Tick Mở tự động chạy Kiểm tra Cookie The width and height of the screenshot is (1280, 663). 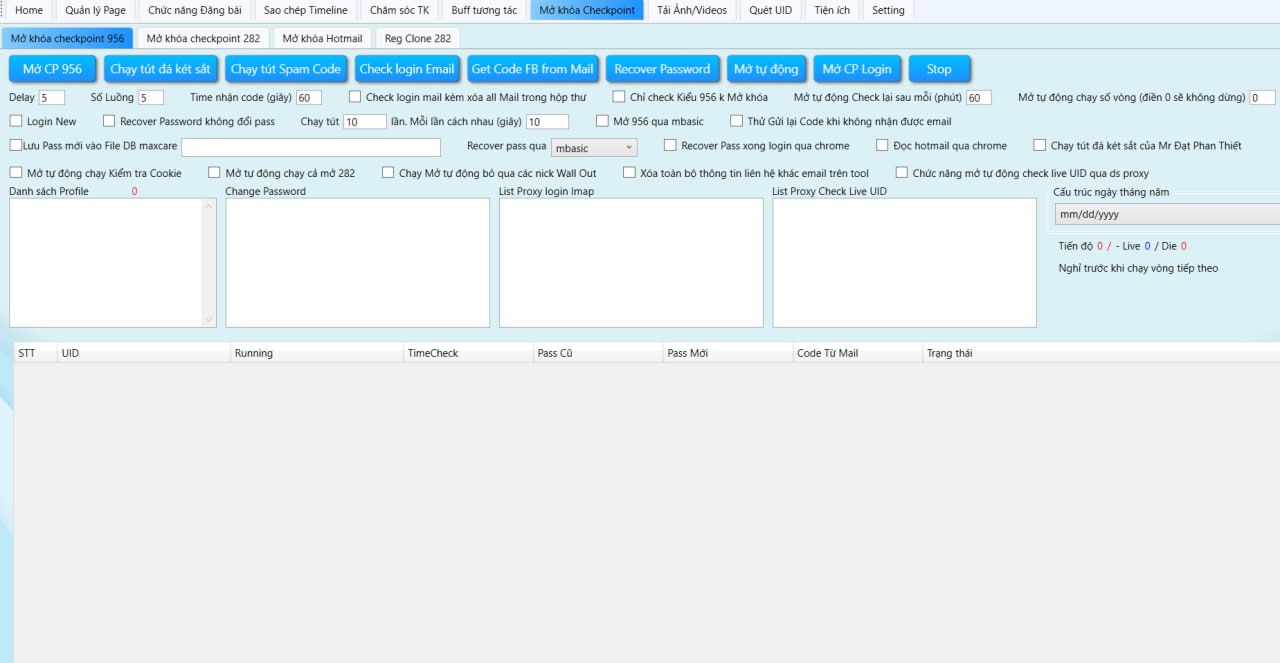(16, 173)
